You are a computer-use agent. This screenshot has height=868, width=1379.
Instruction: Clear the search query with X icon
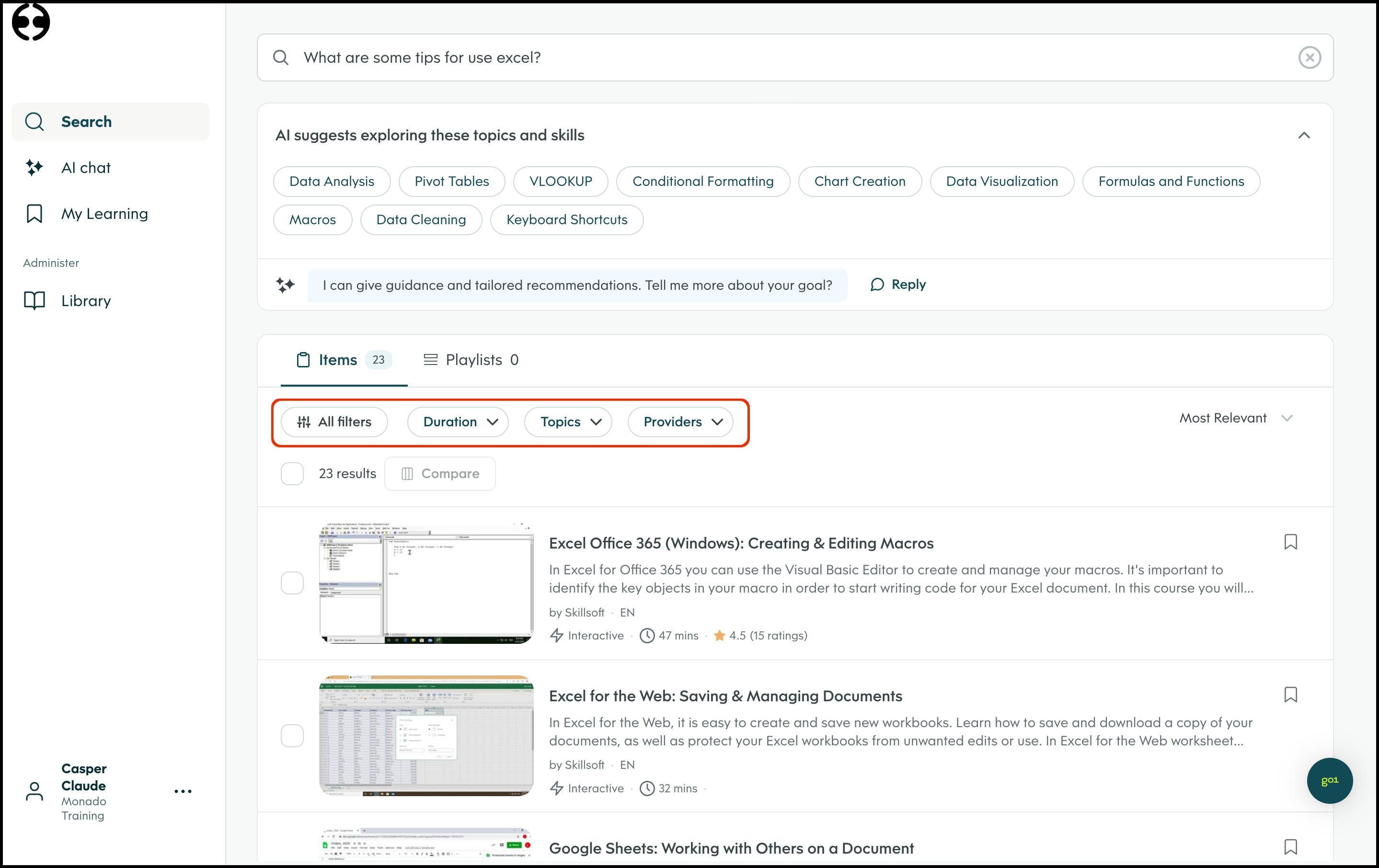pyautogui.click(x=1309, y=57)
